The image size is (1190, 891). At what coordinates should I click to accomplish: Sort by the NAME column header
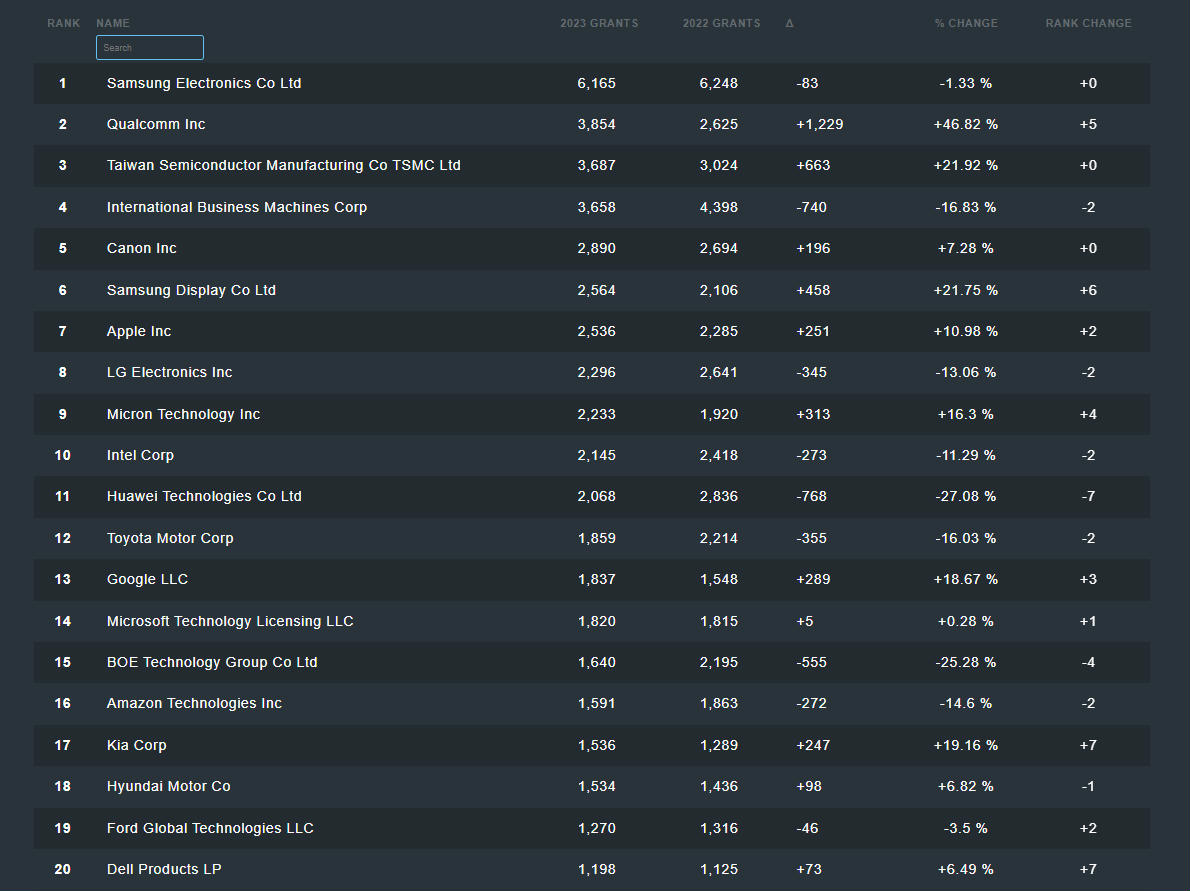tap(113, 24)
